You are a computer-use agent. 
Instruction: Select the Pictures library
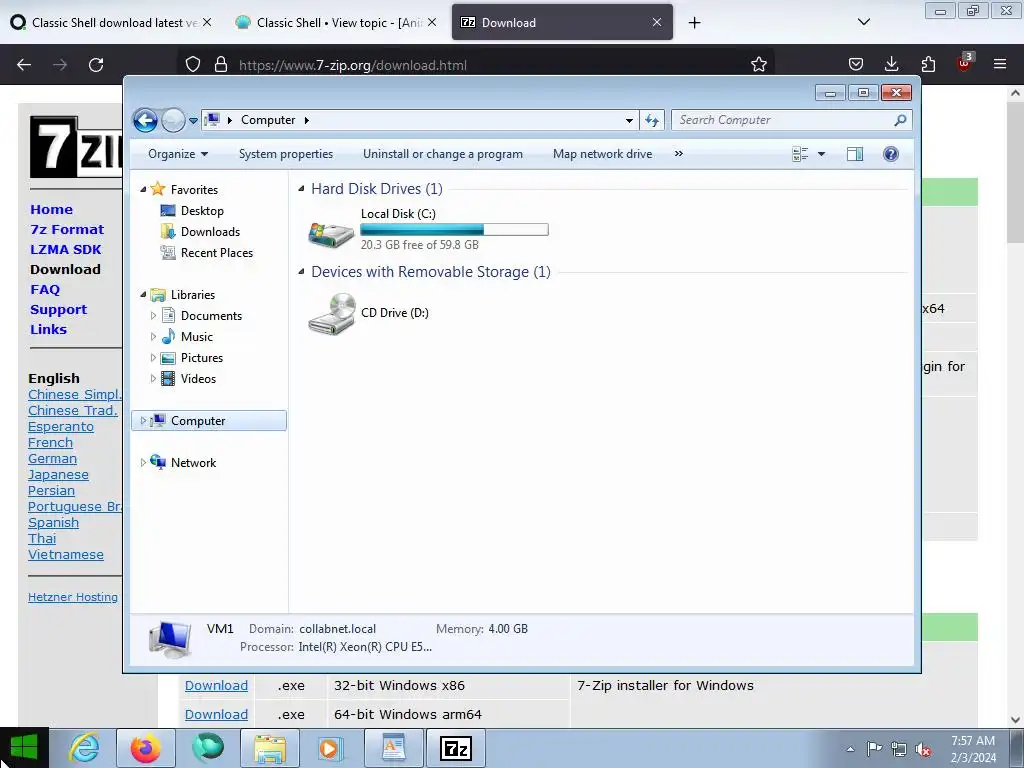[201, 358]
